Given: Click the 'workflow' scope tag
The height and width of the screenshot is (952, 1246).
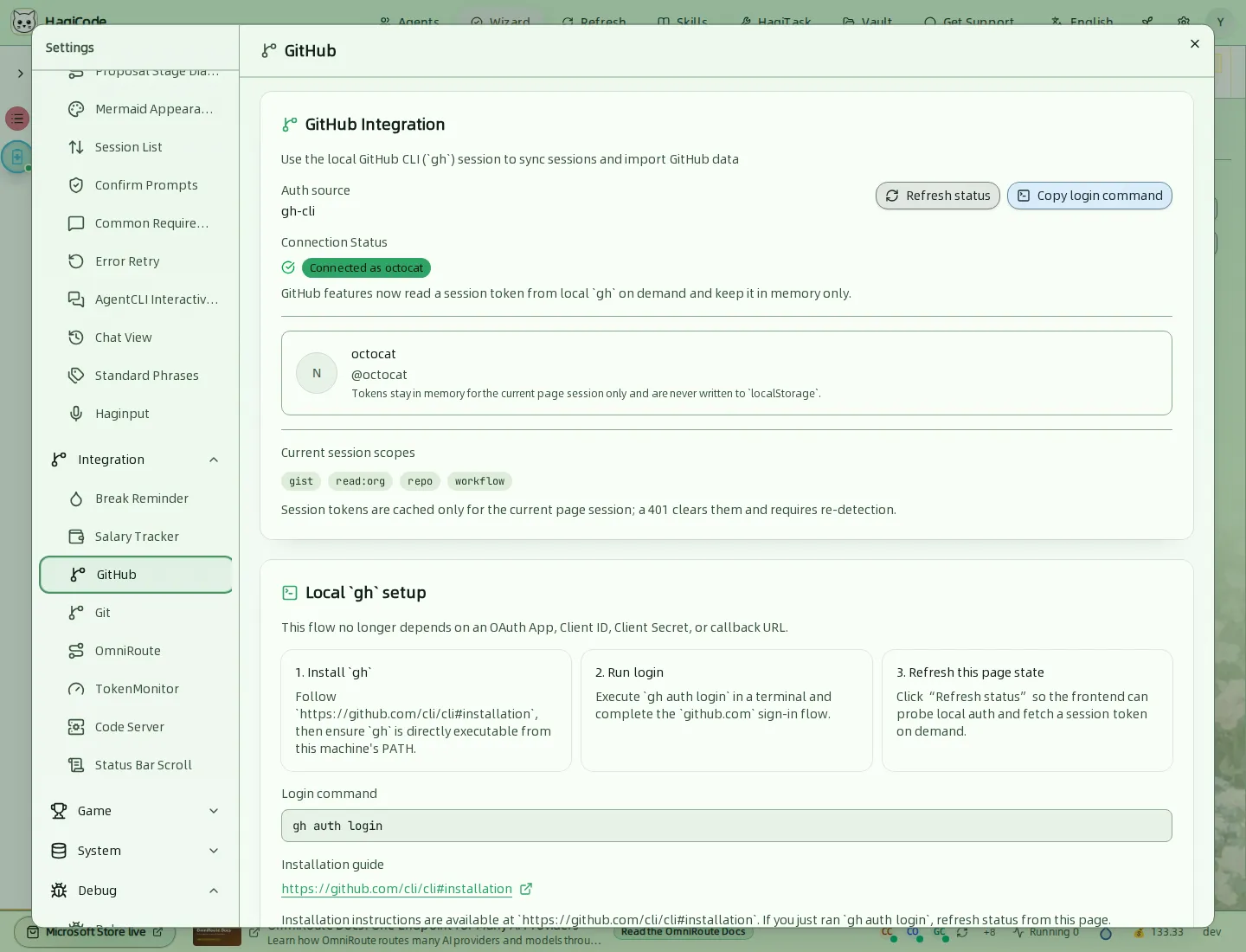Looking at the screenshot, I should point(479,481).
